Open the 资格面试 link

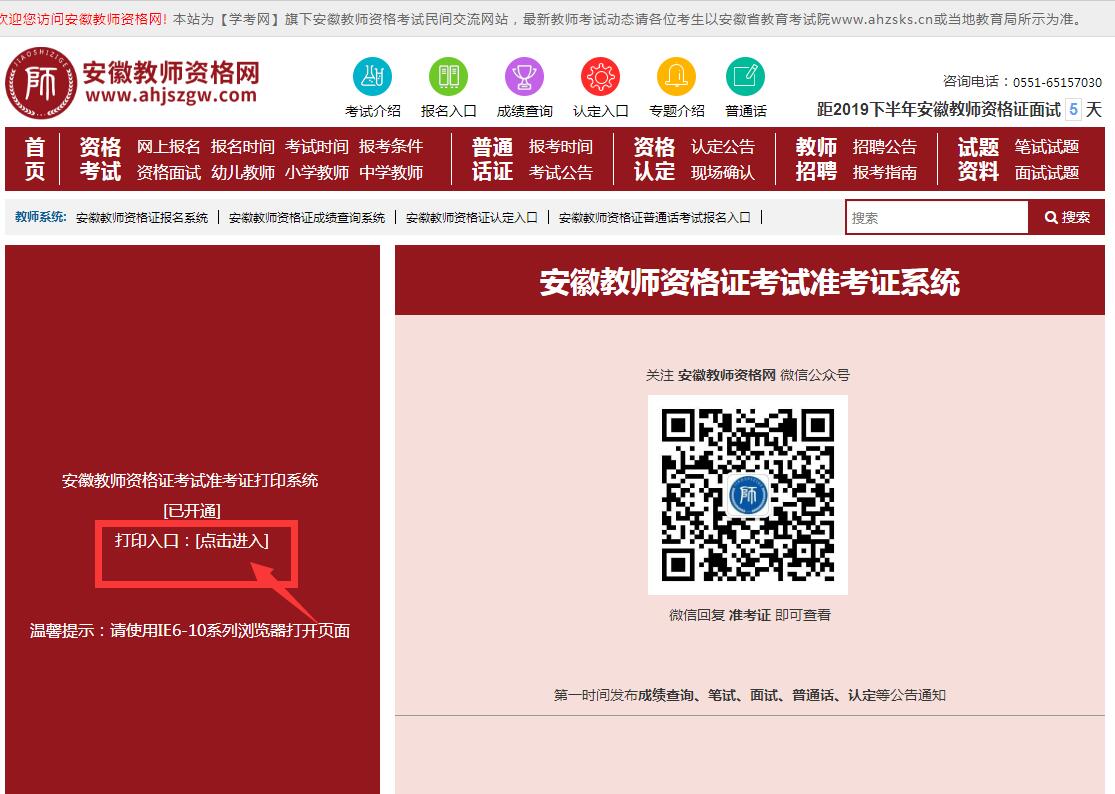click(169, 172)
